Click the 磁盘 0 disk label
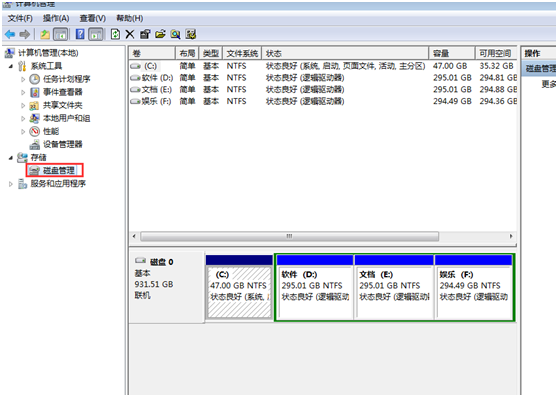Image resolution: width=558 pixels, height=397 pixels. pos(161,262)
